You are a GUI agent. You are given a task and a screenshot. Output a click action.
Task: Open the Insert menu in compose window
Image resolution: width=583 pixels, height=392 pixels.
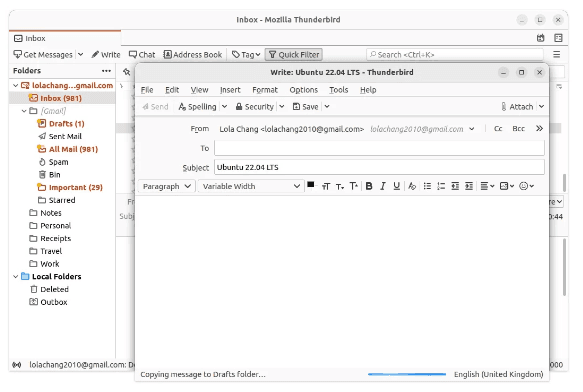(x=230, y=90)
